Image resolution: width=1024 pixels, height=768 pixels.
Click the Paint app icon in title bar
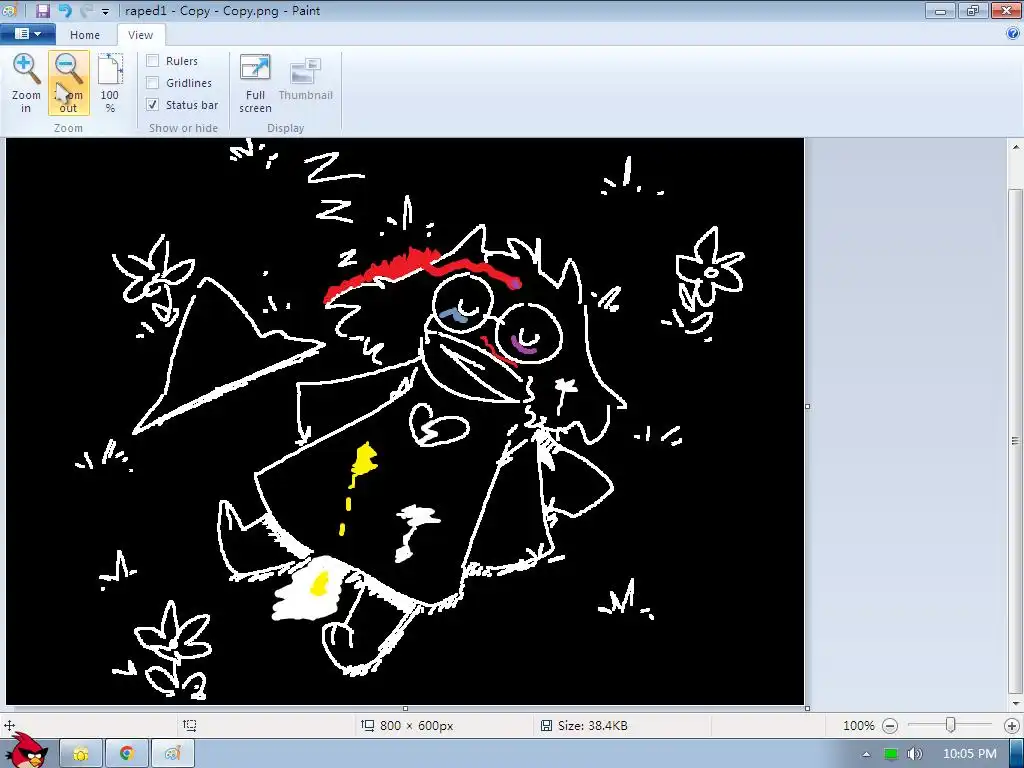click(x=10, y=10)
